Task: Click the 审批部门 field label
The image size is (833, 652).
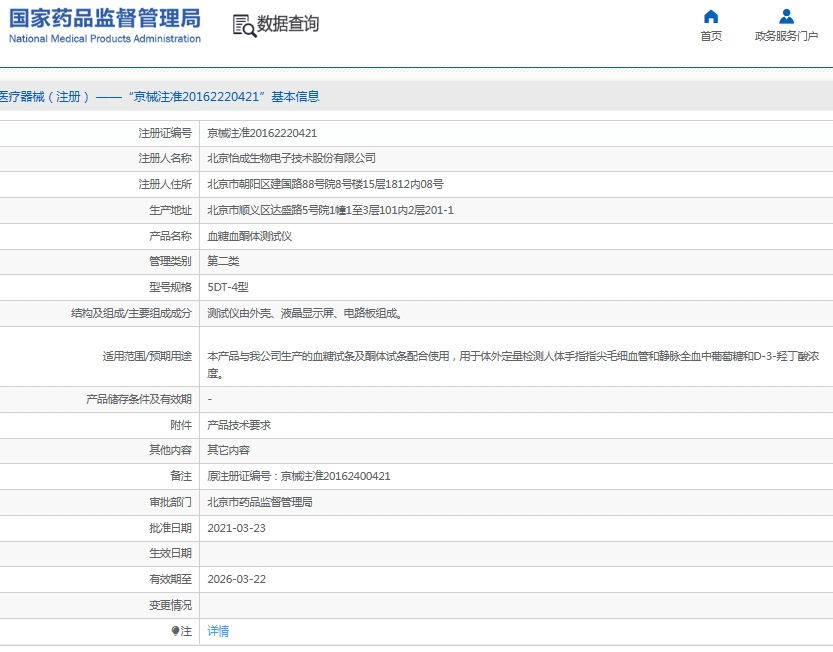Action: coord(171,502)
